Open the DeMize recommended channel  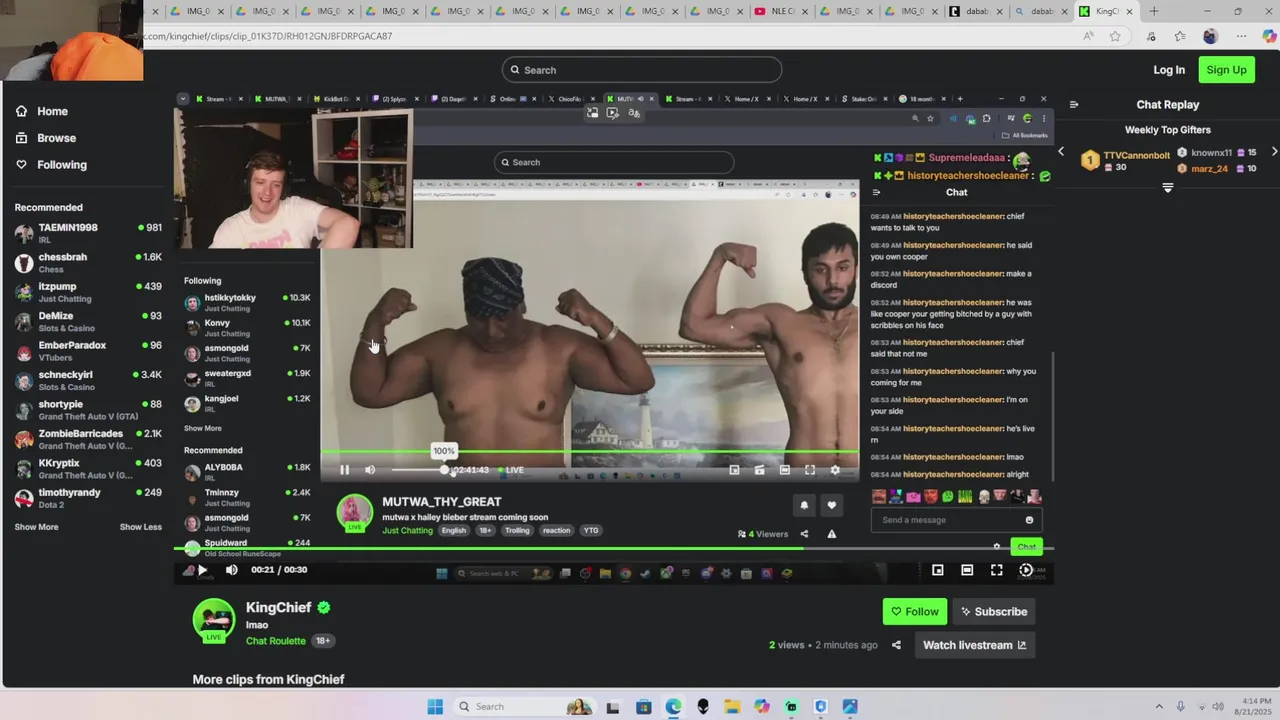coord(88,321)
